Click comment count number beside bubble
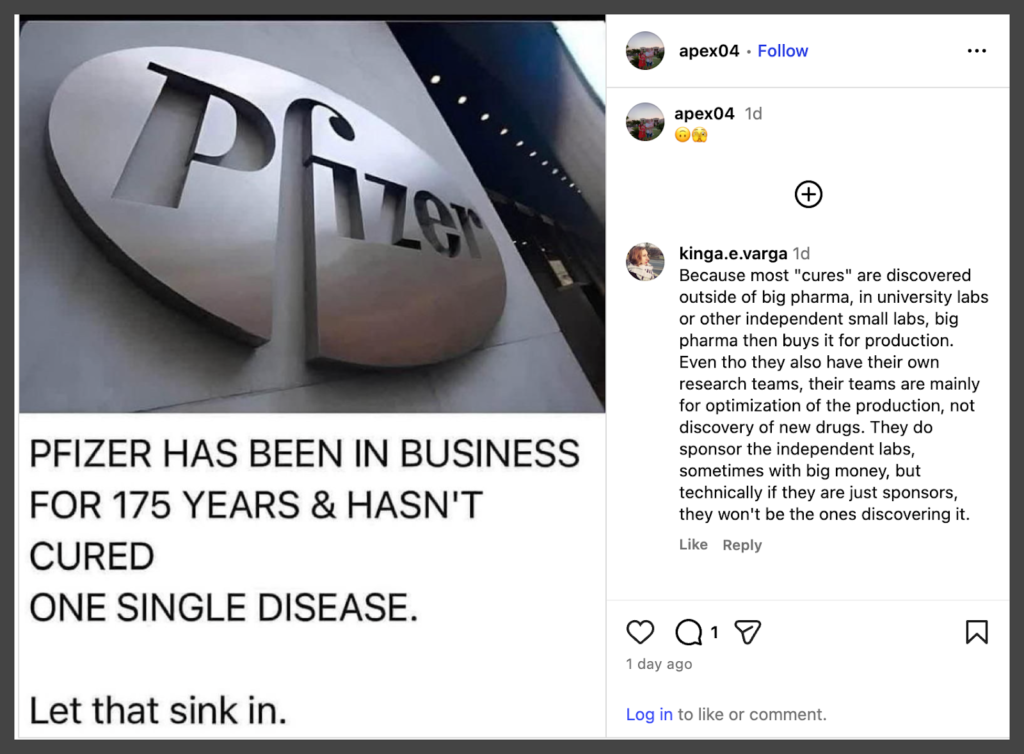The height and width of the screenshot is (754, 1024). point(714,633)
